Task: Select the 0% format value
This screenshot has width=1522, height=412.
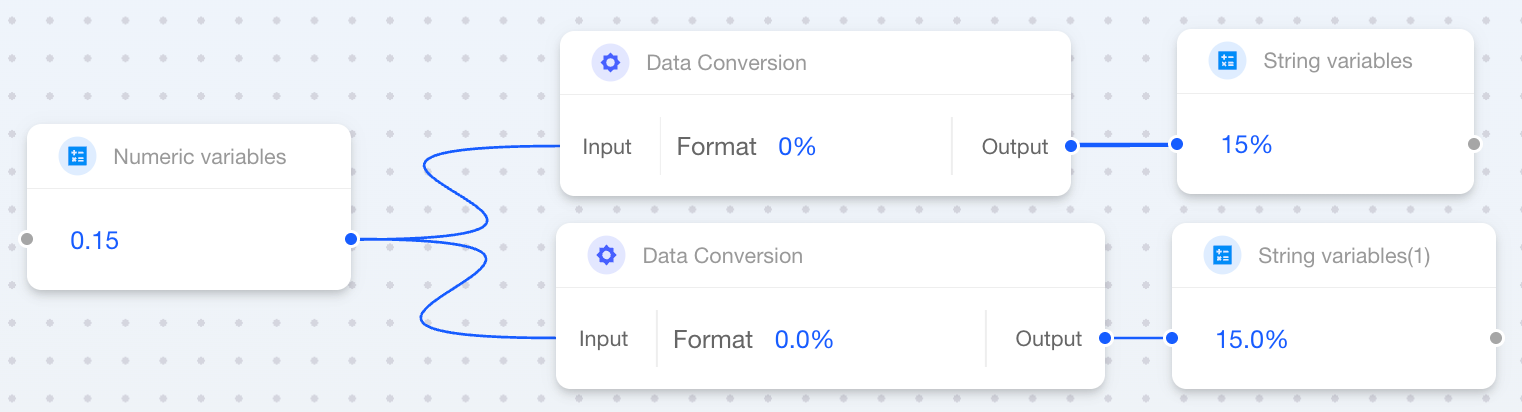Action: pyautogui.click(x=797, y=147)
